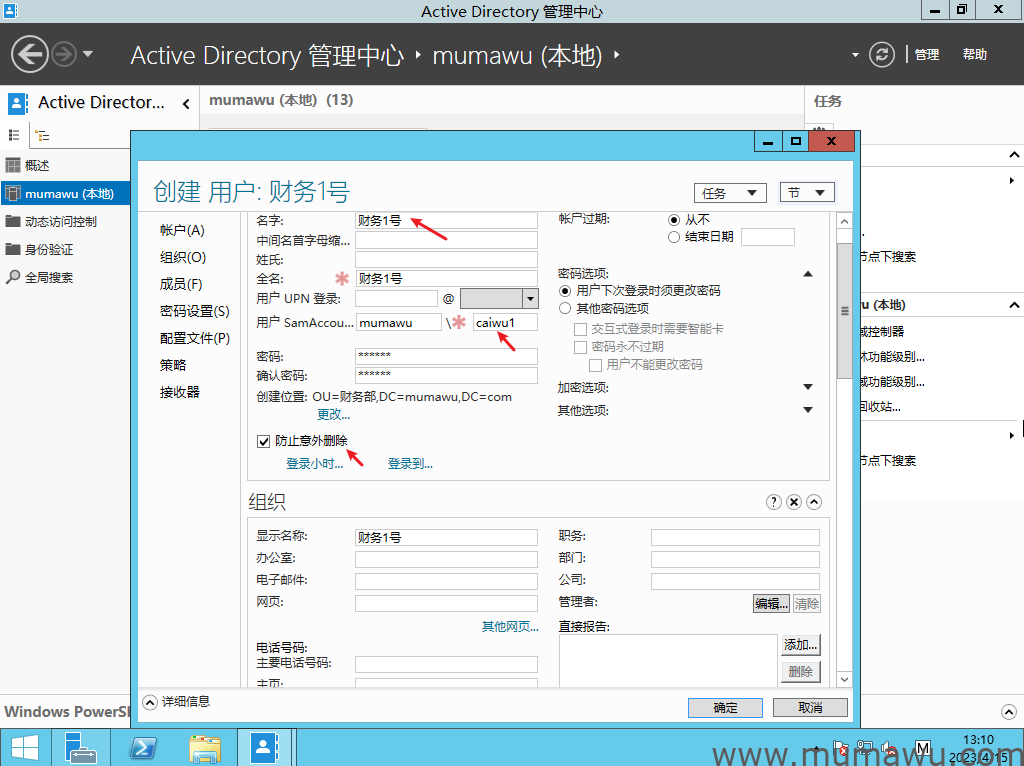
Task: Click the 取消 button
Action: [810, 707]
